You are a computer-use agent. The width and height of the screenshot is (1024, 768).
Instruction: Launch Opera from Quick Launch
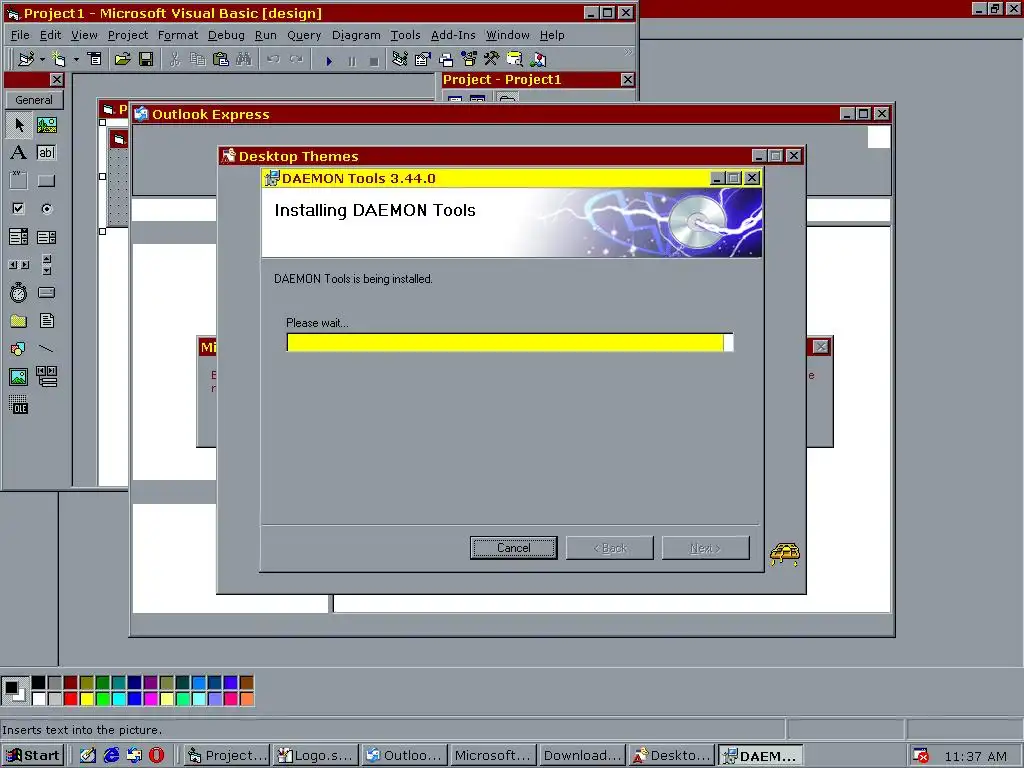click(157, 756)
